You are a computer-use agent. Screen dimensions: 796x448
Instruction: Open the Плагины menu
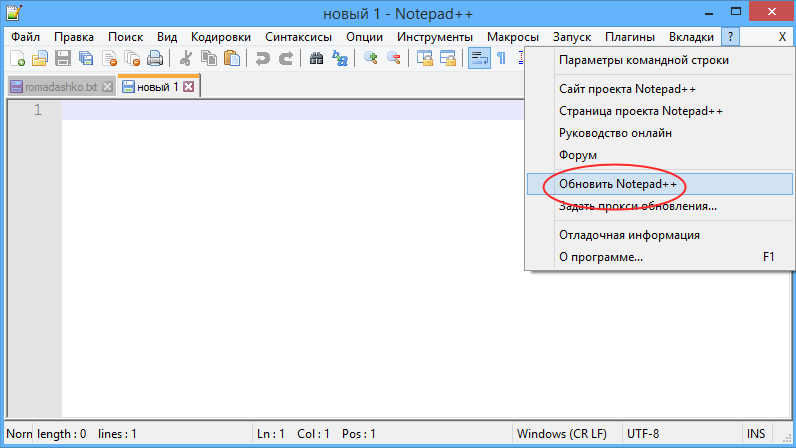[x=630, y=37]
